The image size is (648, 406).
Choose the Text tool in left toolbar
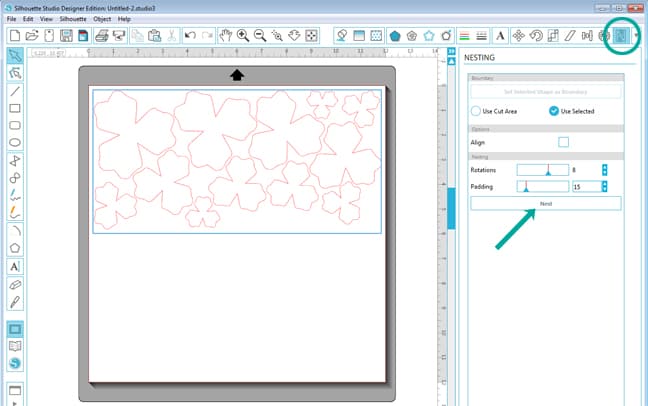(x=15, y=267)
